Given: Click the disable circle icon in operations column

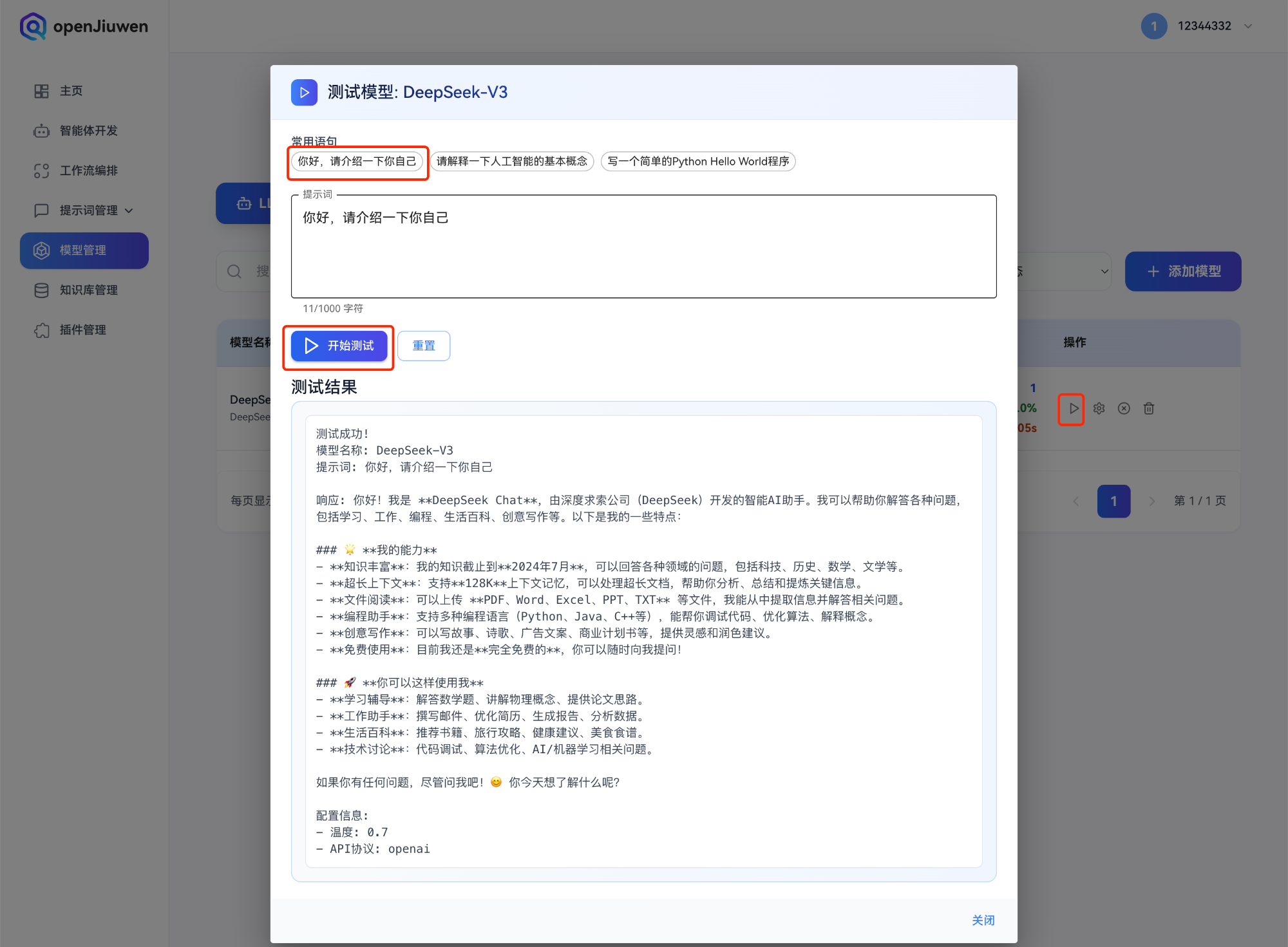Looking at the screenshot, I should [x=1124, y=408].
